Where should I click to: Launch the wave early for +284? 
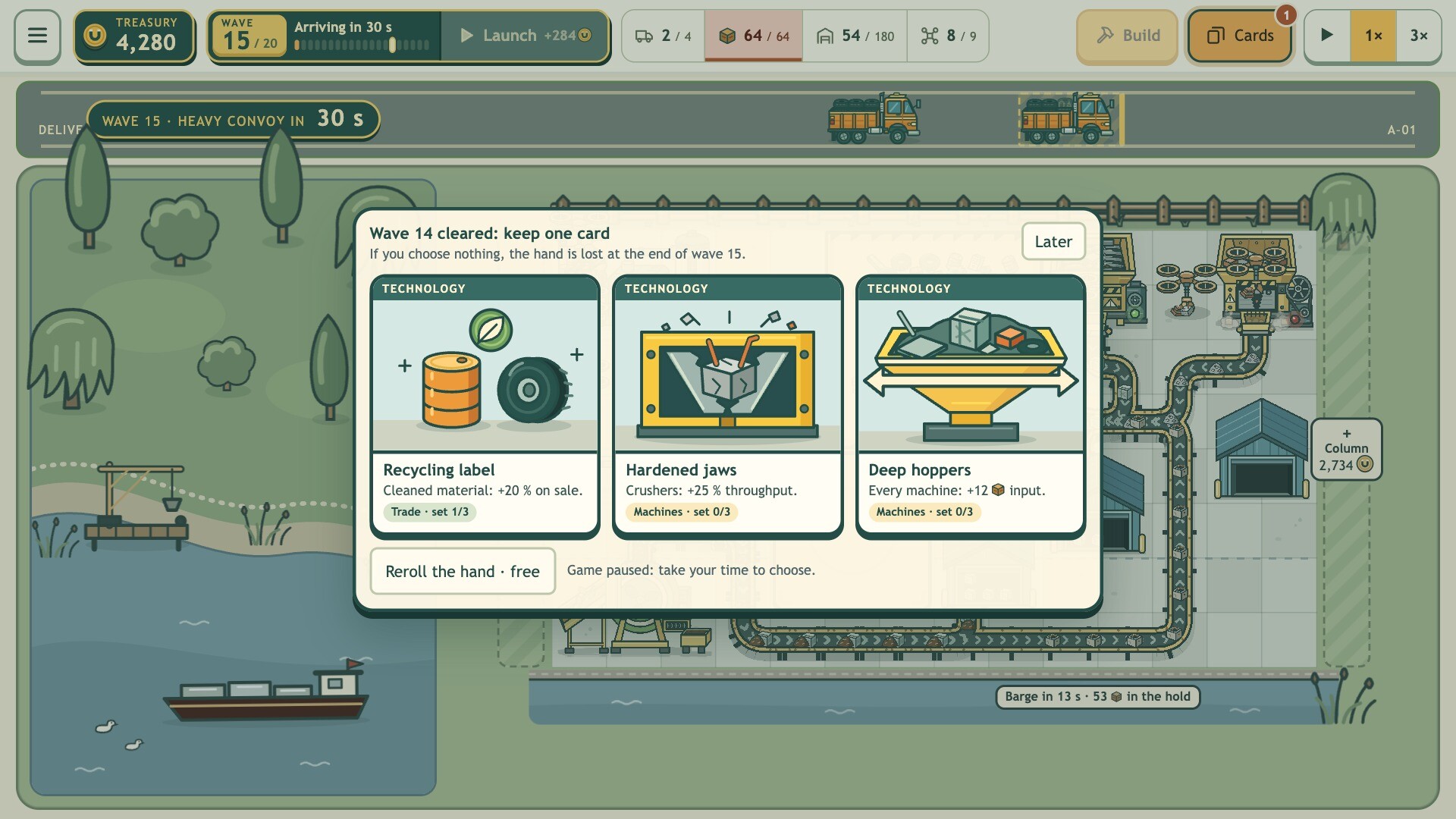click(x=525, y=36)
